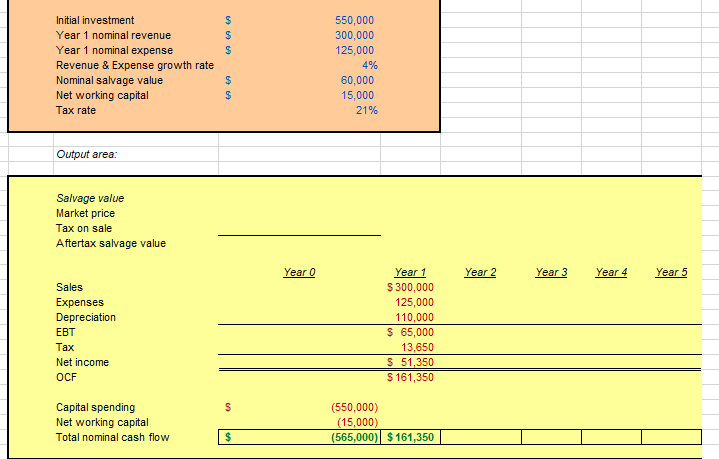Click the Year 5 column header
Screen dimensions: 719x459
671,272
